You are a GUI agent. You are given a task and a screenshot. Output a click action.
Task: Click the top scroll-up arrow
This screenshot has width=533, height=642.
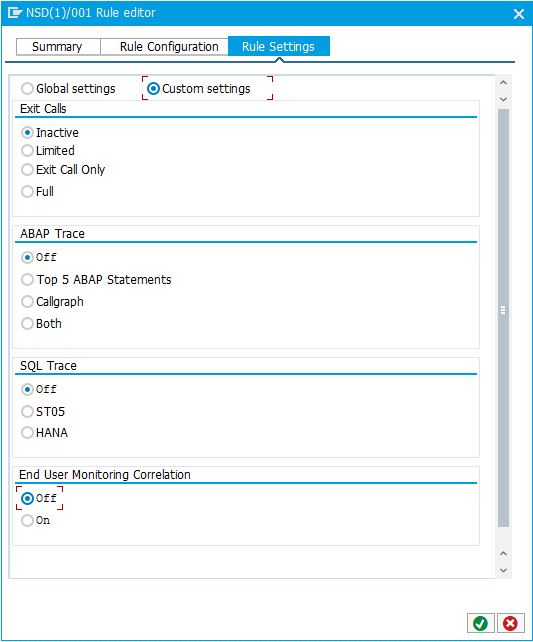(504, 82)
